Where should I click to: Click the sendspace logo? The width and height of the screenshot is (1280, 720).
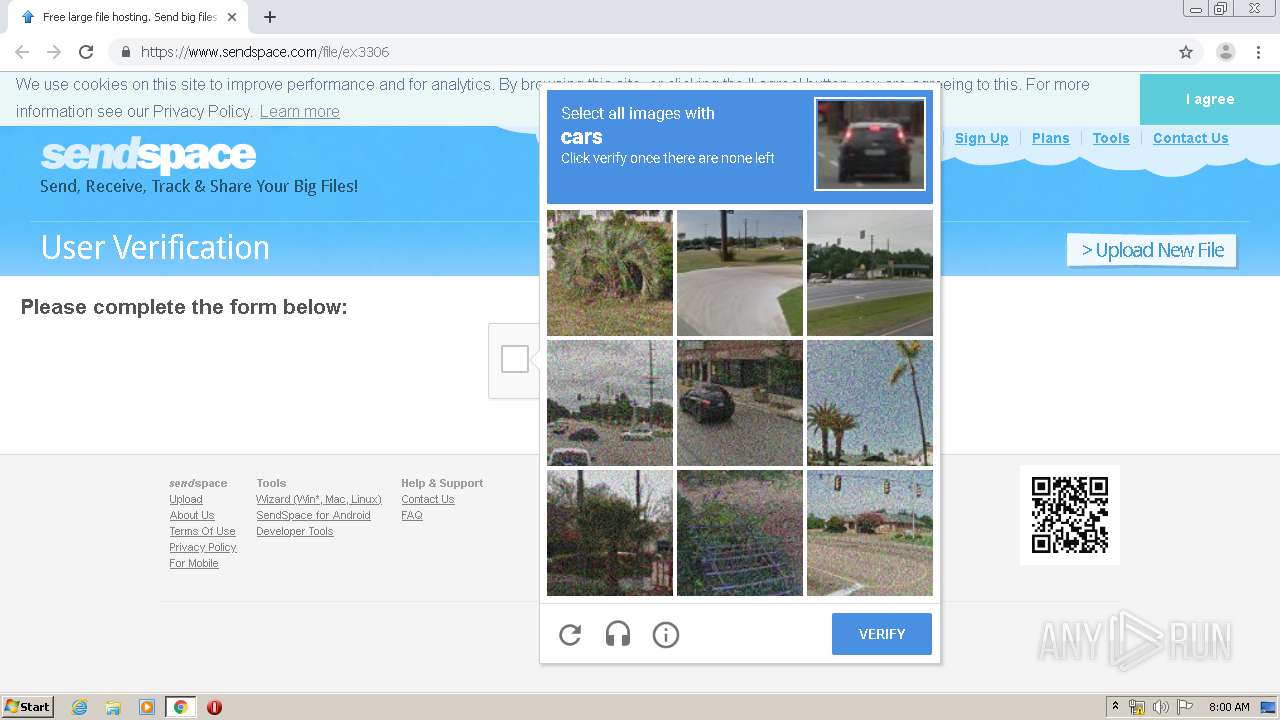pyautogui.click(x=148, y=156)
